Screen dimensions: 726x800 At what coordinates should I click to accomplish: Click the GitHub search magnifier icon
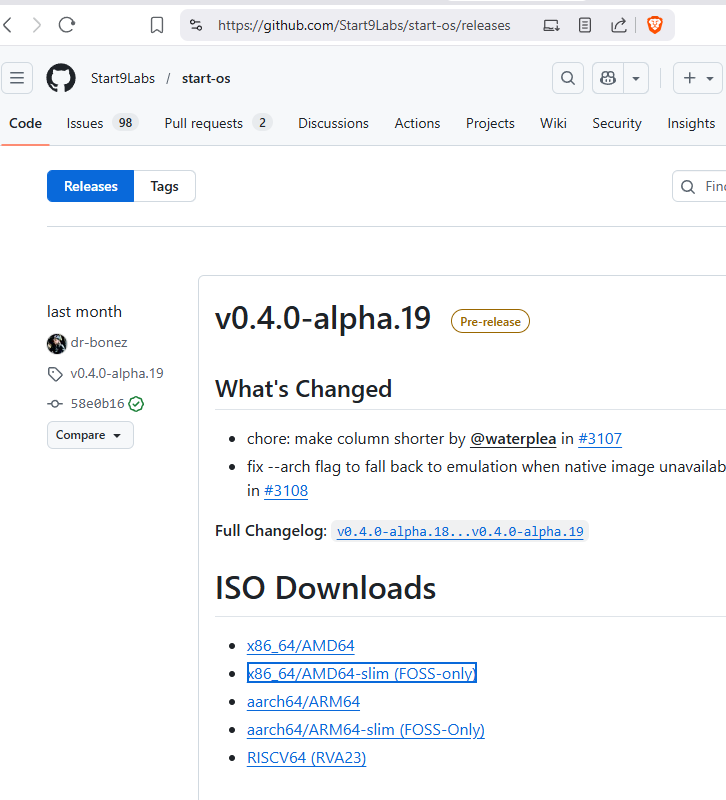(x=568, y=78)
